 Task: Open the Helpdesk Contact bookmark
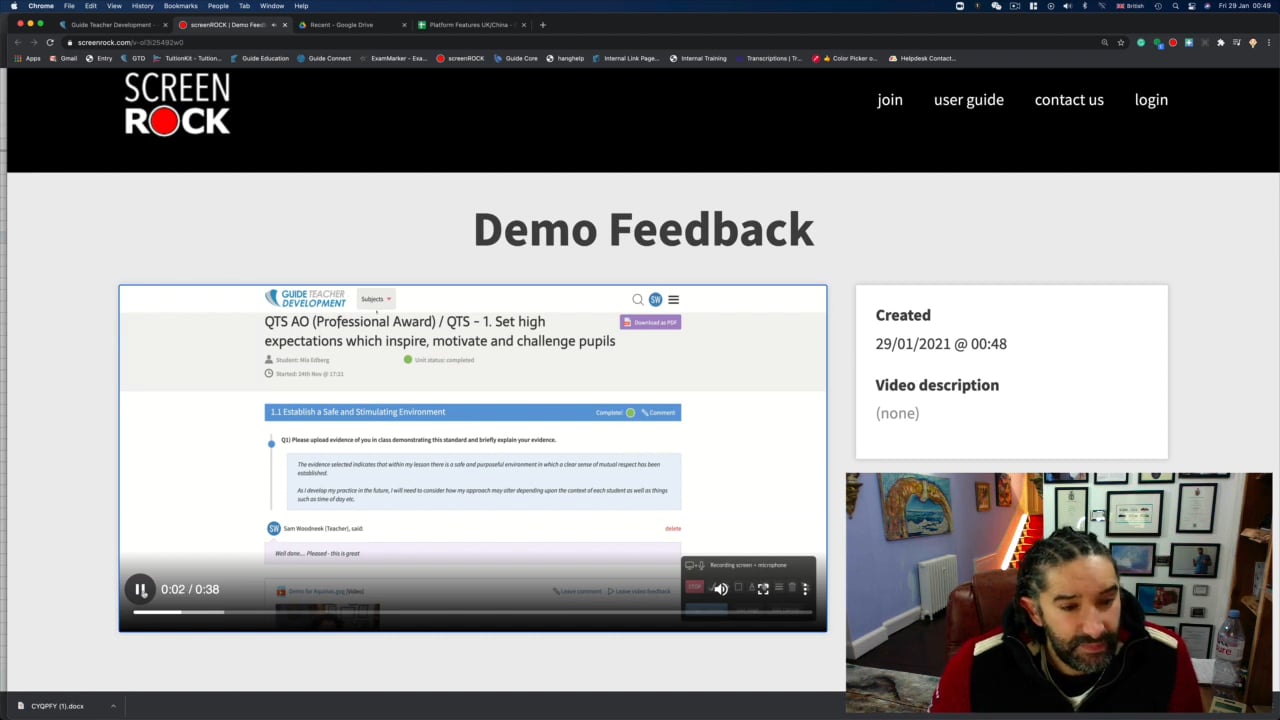[x=922, y=58]
